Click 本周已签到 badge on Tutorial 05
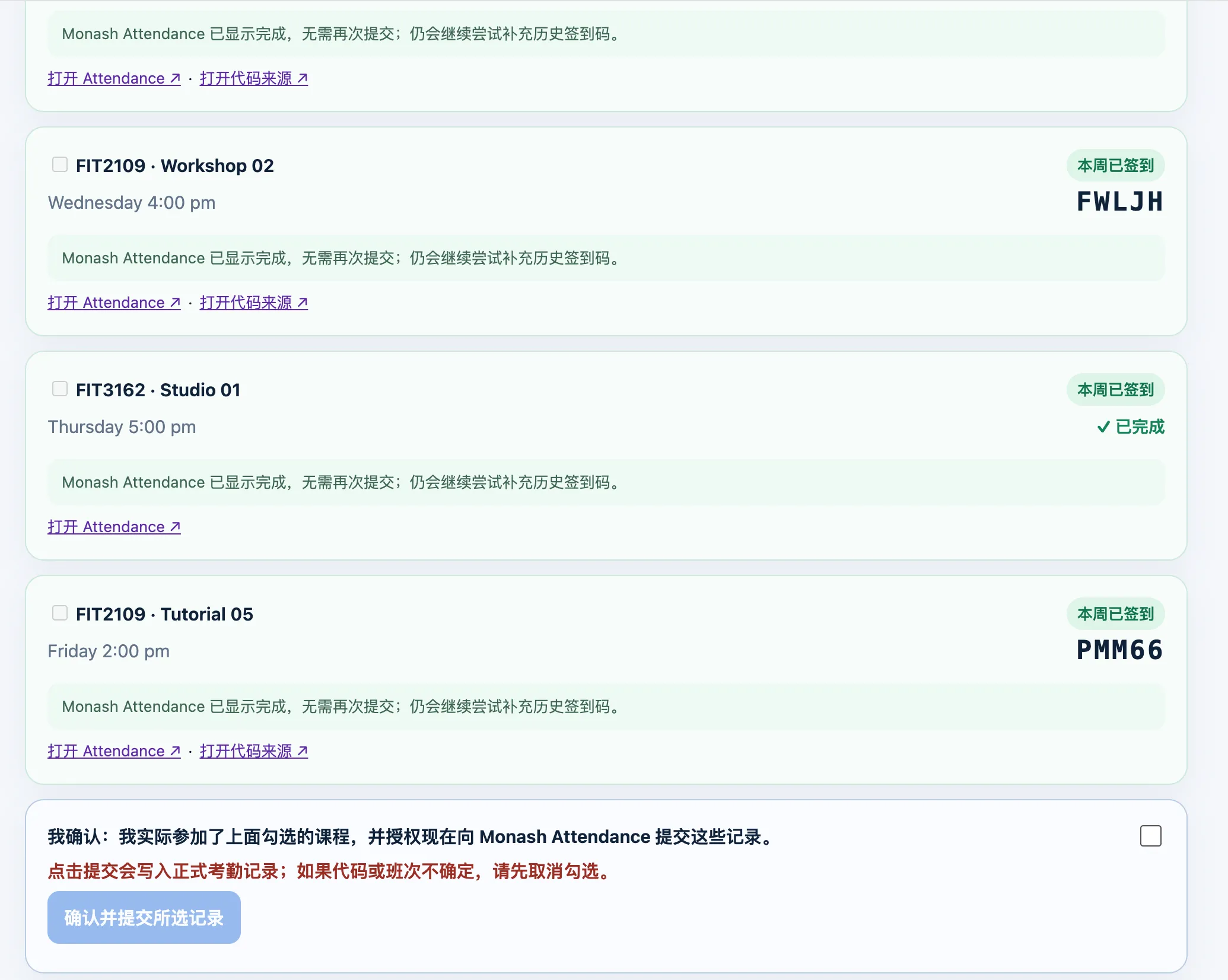This screenshot has height=980, width=1228. pyautogui.click(x=1115, y=614)
